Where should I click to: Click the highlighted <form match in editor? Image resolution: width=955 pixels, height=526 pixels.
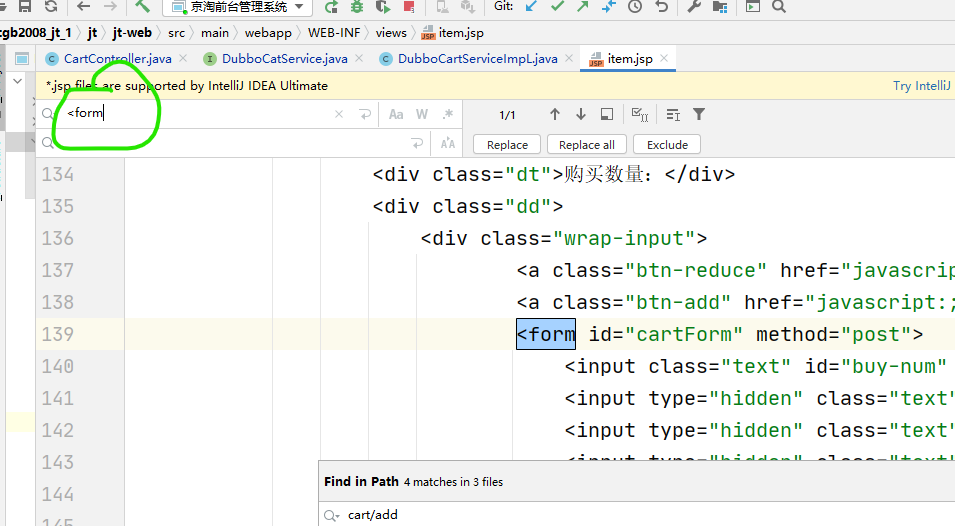coord(546,334)
